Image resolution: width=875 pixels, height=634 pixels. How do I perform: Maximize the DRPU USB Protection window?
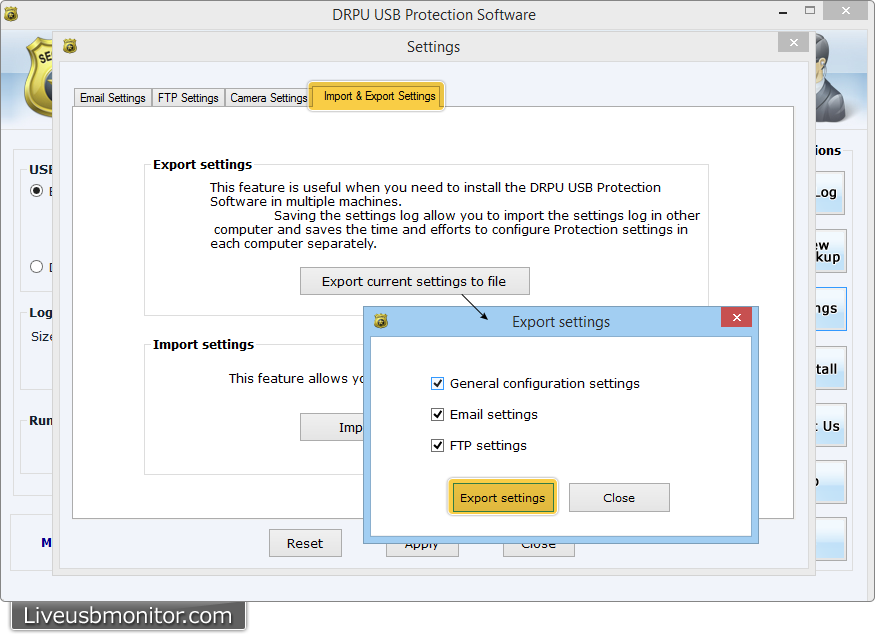pos(810,11)
